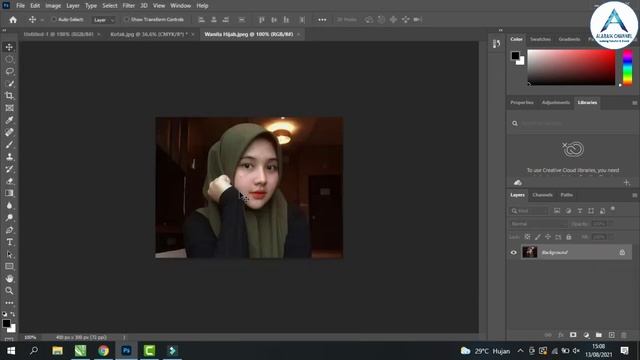Create a new group folder icon
This screenshot has height=360, width=640.
(599, 335)
